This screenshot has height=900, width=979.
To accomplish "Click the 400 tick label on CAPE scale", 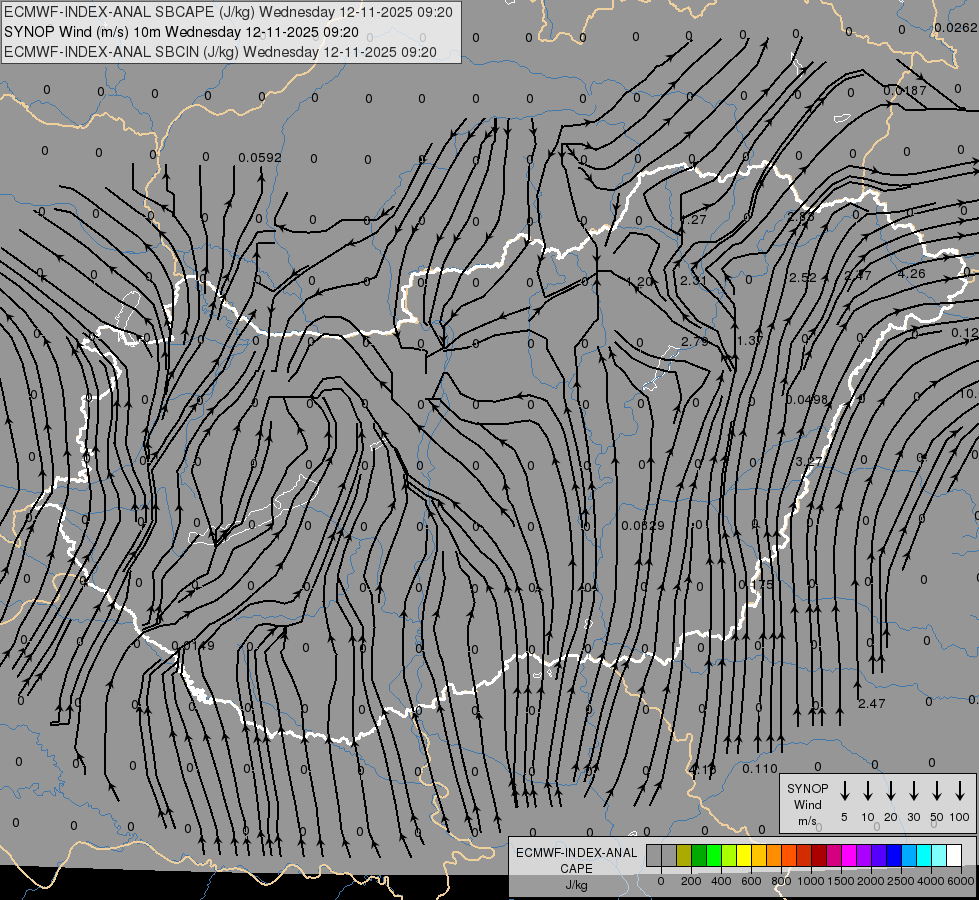I will (721, 881).
